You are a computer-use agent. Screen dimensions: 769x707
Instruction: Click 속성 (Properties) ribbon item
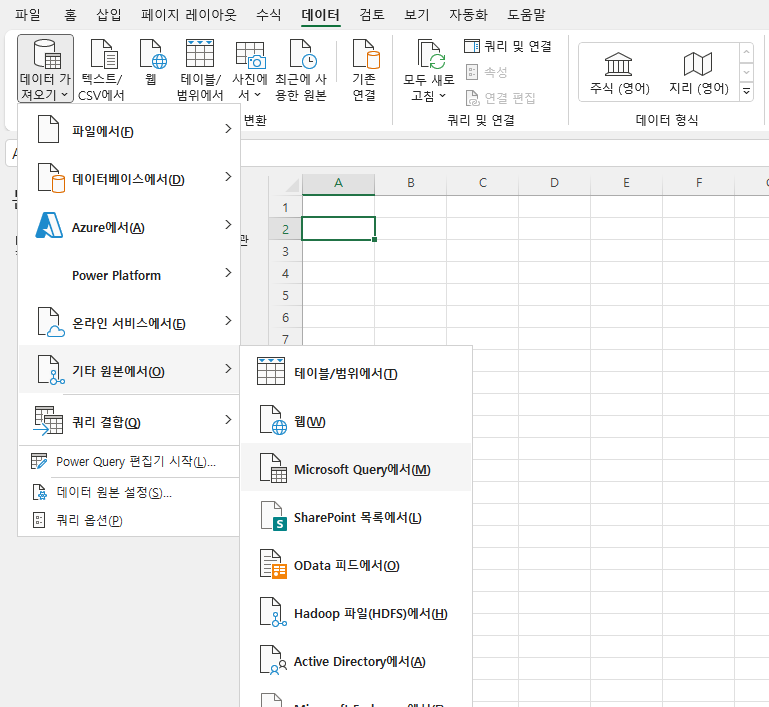coord(486,72)
